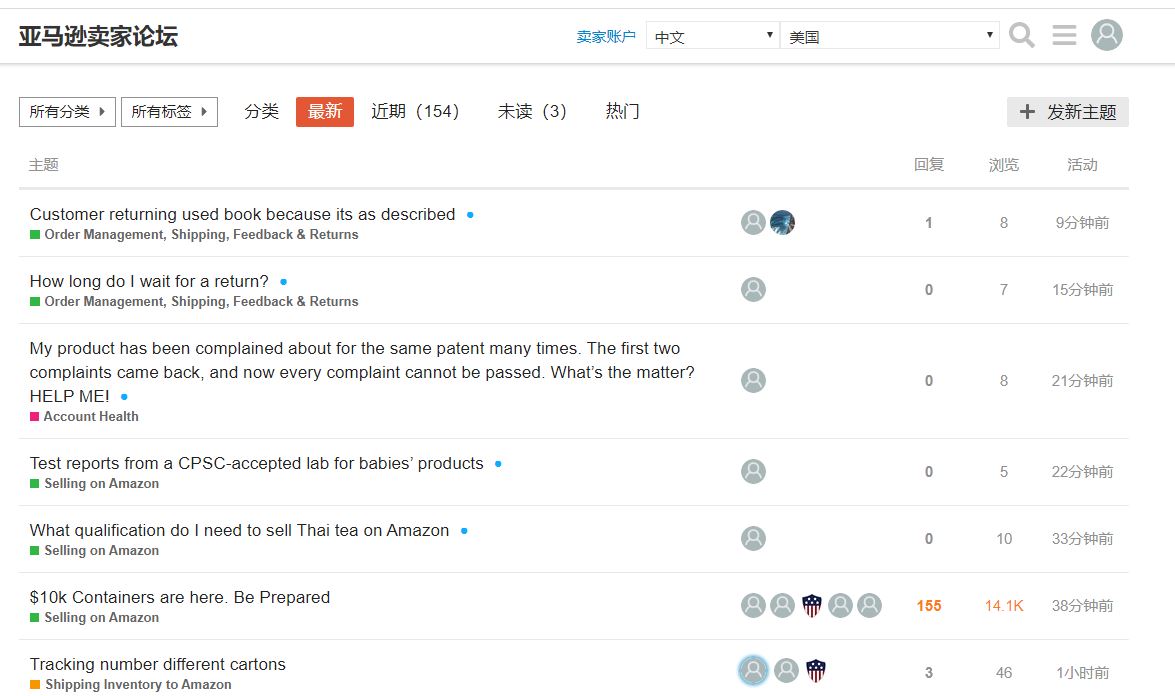Open the 卖家账户 link
The image size is (1175, 696).
coord(606,37)
